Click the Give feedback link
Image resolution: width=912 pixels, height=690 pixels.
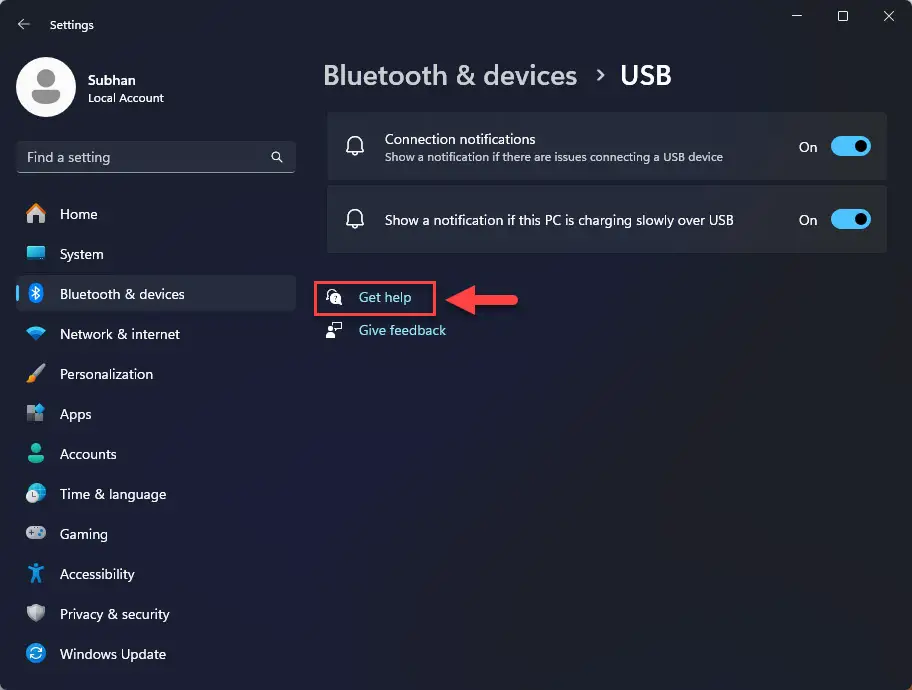pyautogui.click(x=402, y=330)
